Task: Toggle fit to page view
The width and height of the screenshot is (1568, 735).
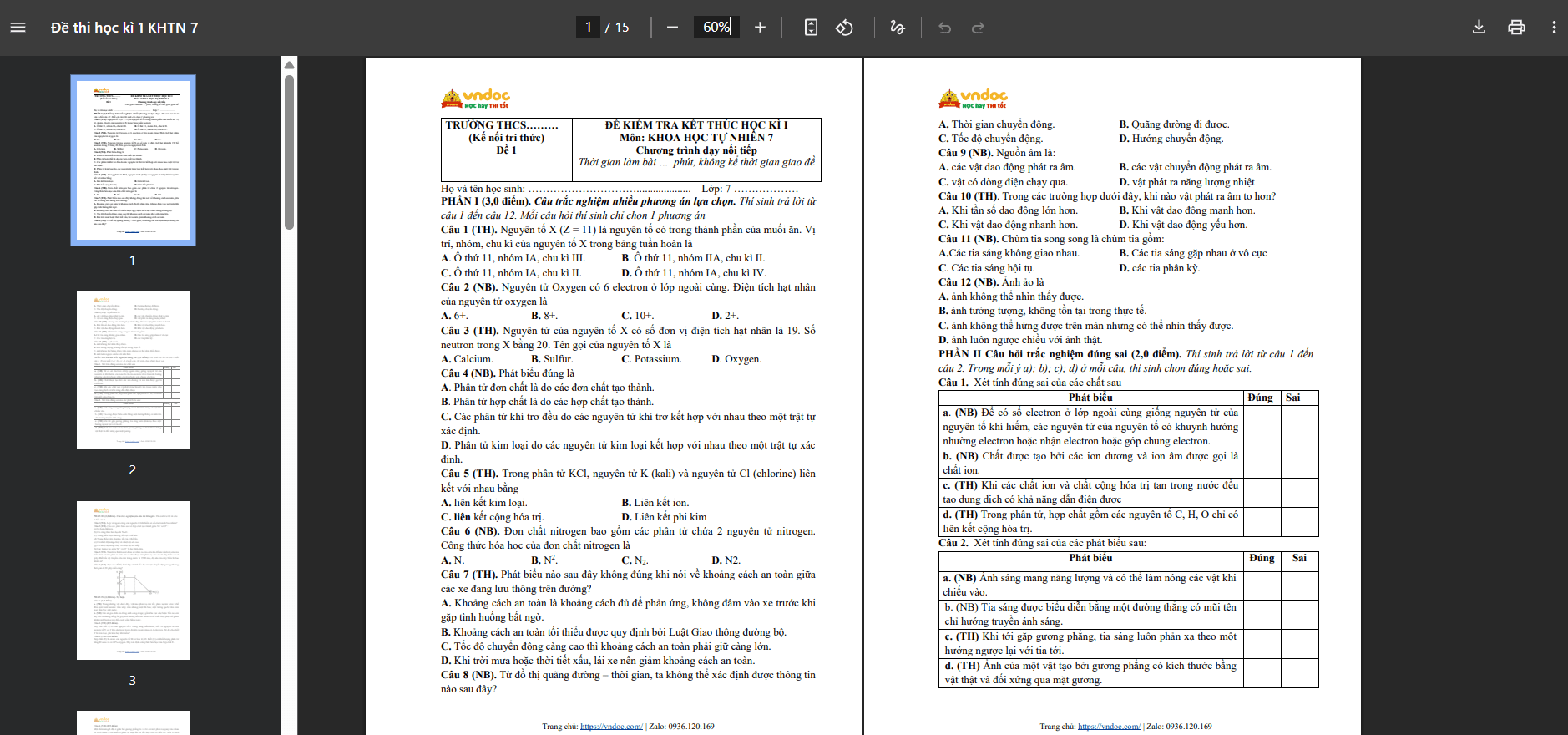Action: (x=811, y=28)
